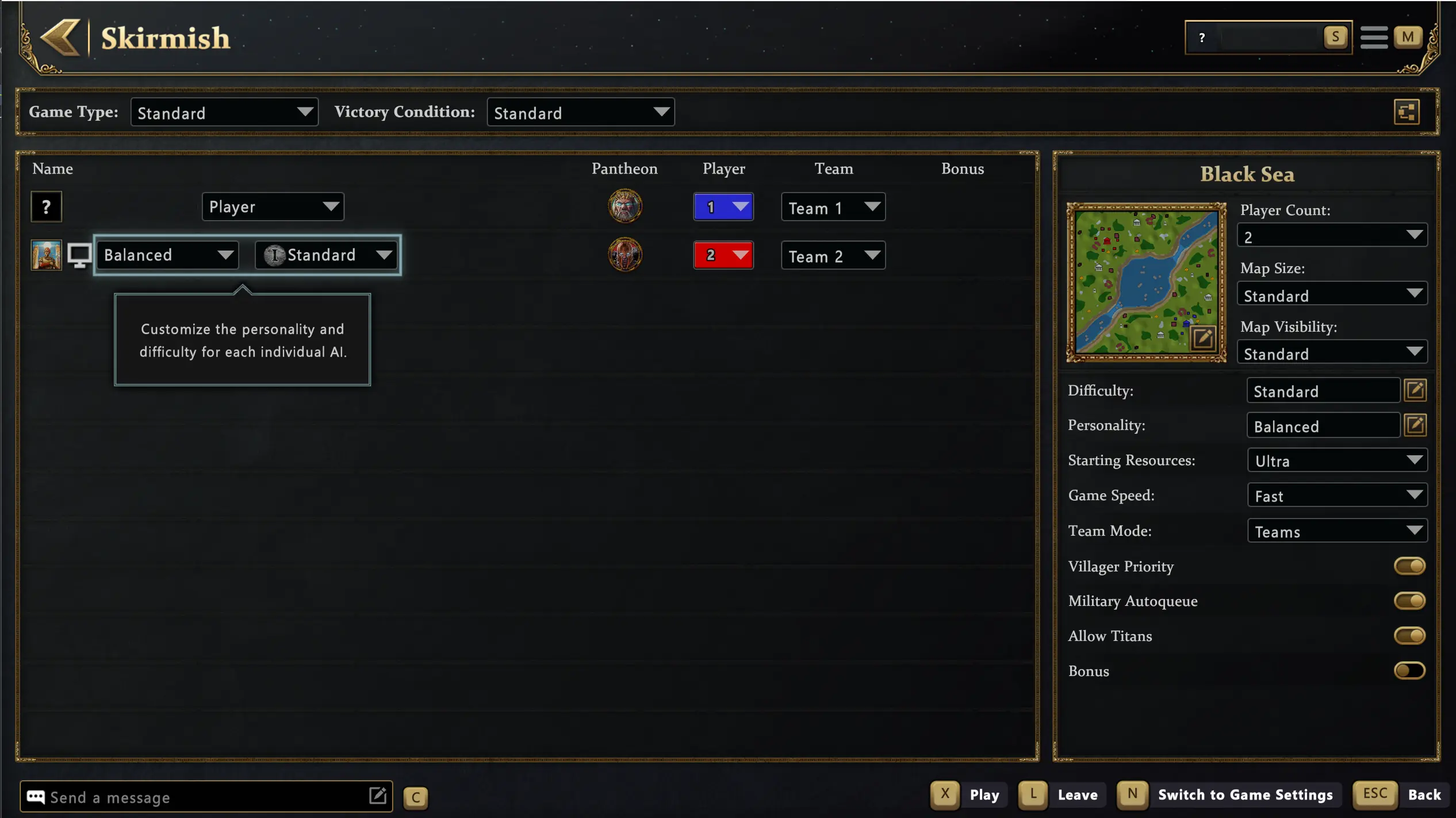The image size is (1456, 818).
Task: Click Player 1's pantheon god portrait
Action: click(x=625, y=206)
